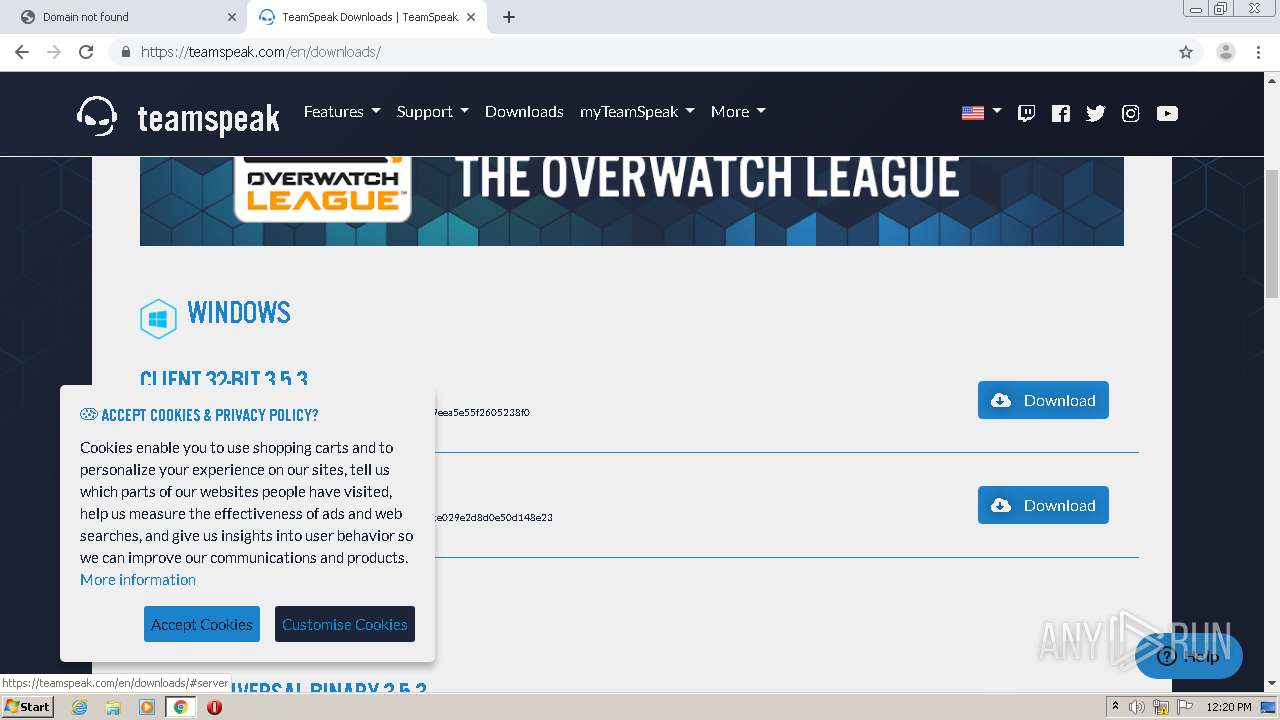This screenshot has height=720, width=1280.
Task: Open the More information link
Action: tap(138, 580)
